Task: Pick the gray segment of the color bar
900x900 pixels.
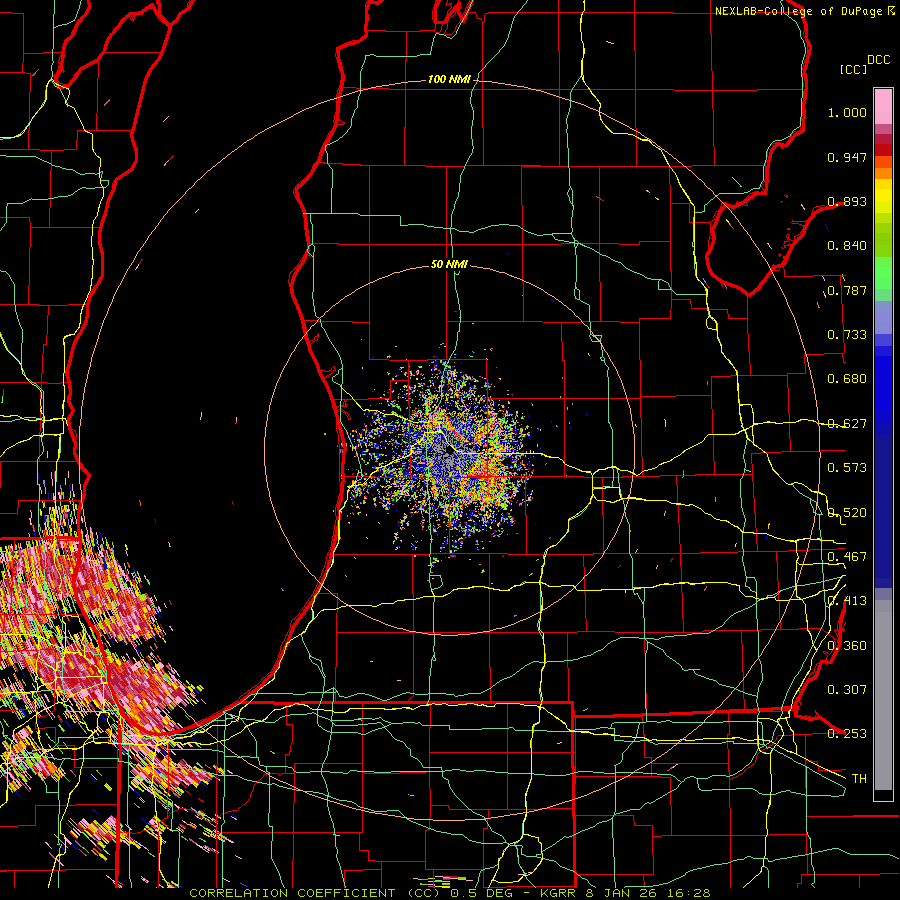Action: [883, 695]
